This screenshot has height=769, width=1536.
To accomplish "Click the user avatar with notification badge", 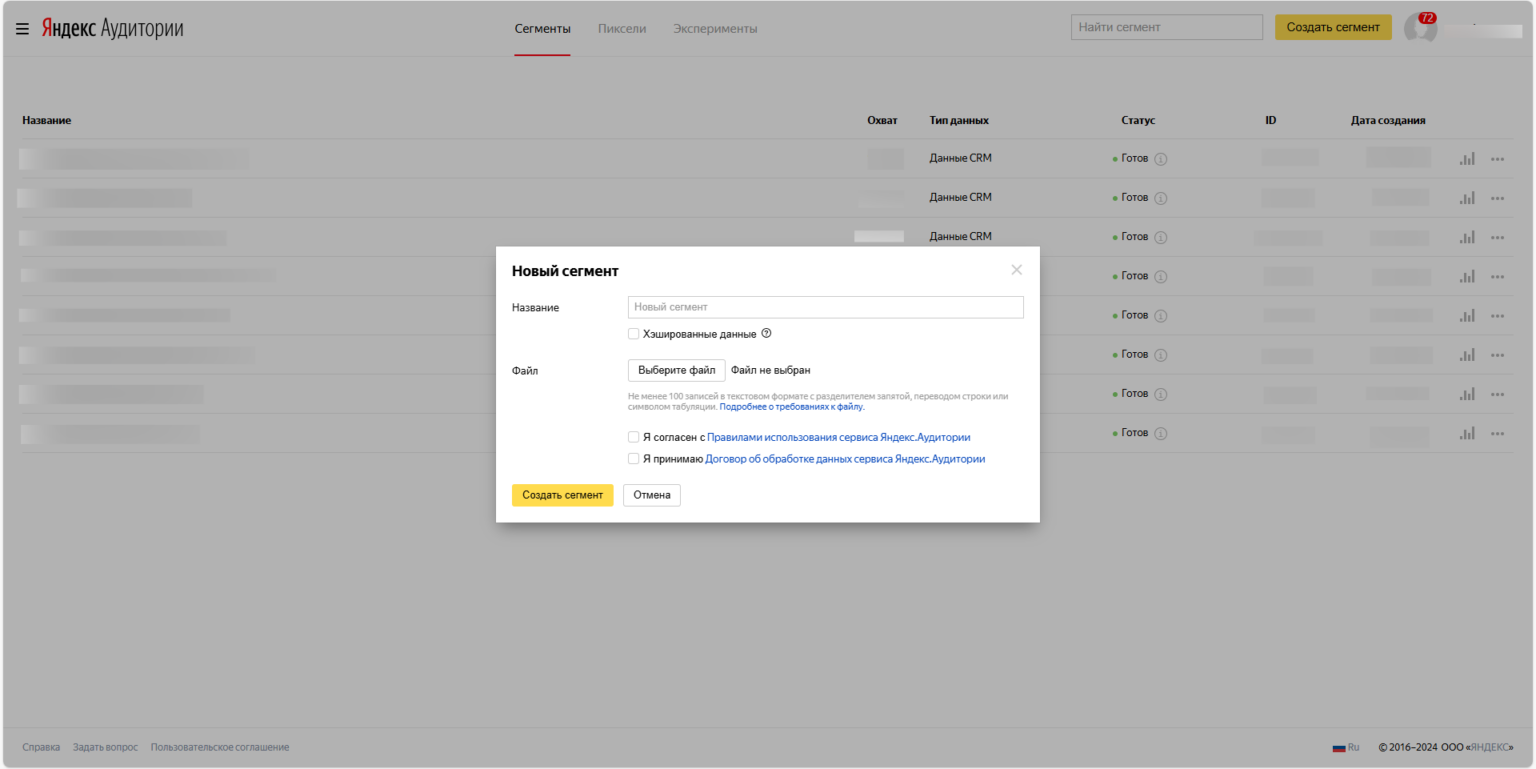I will 1420,28.
